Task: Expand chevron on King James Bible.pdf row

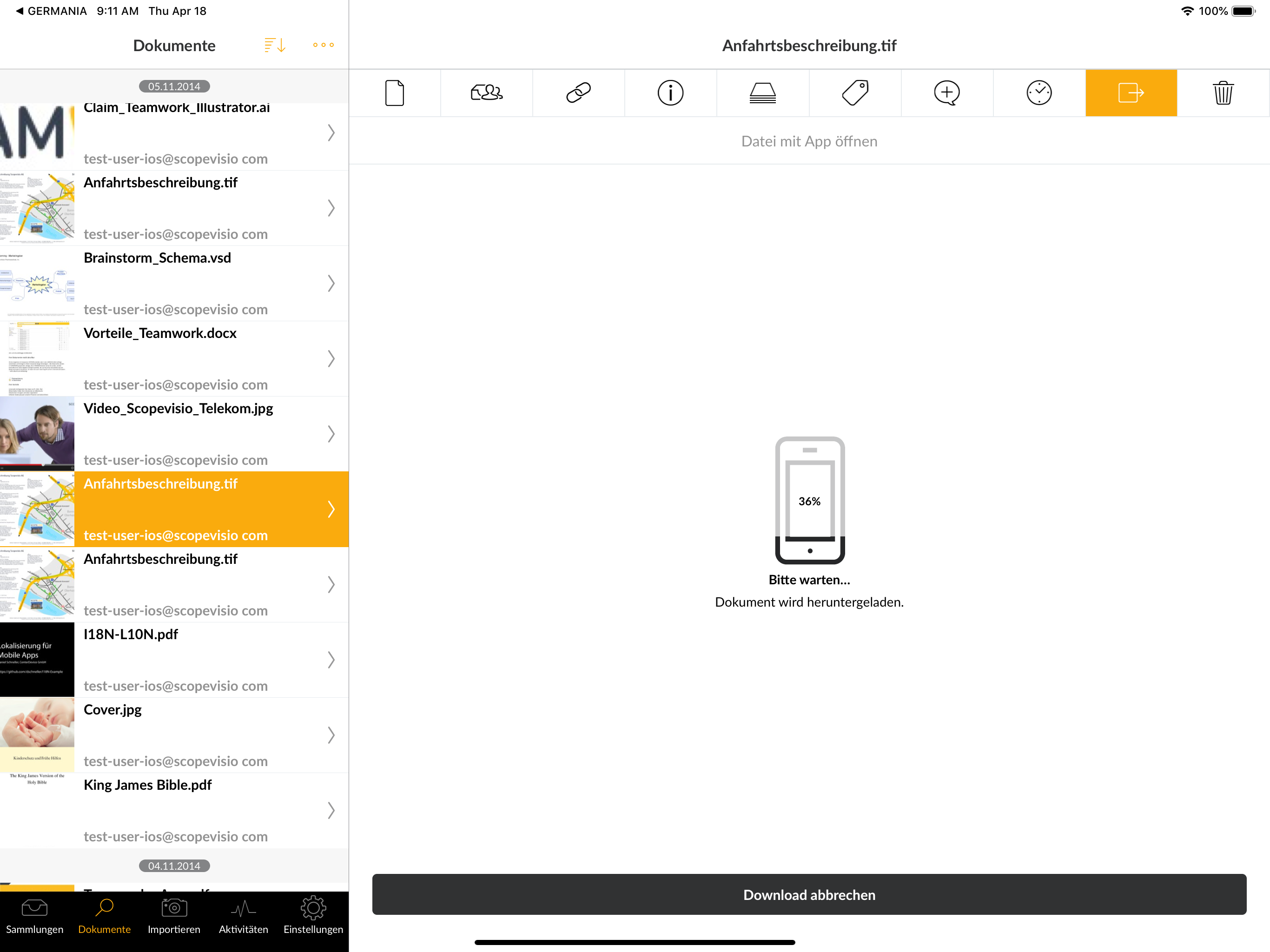Action: point(331,810)
